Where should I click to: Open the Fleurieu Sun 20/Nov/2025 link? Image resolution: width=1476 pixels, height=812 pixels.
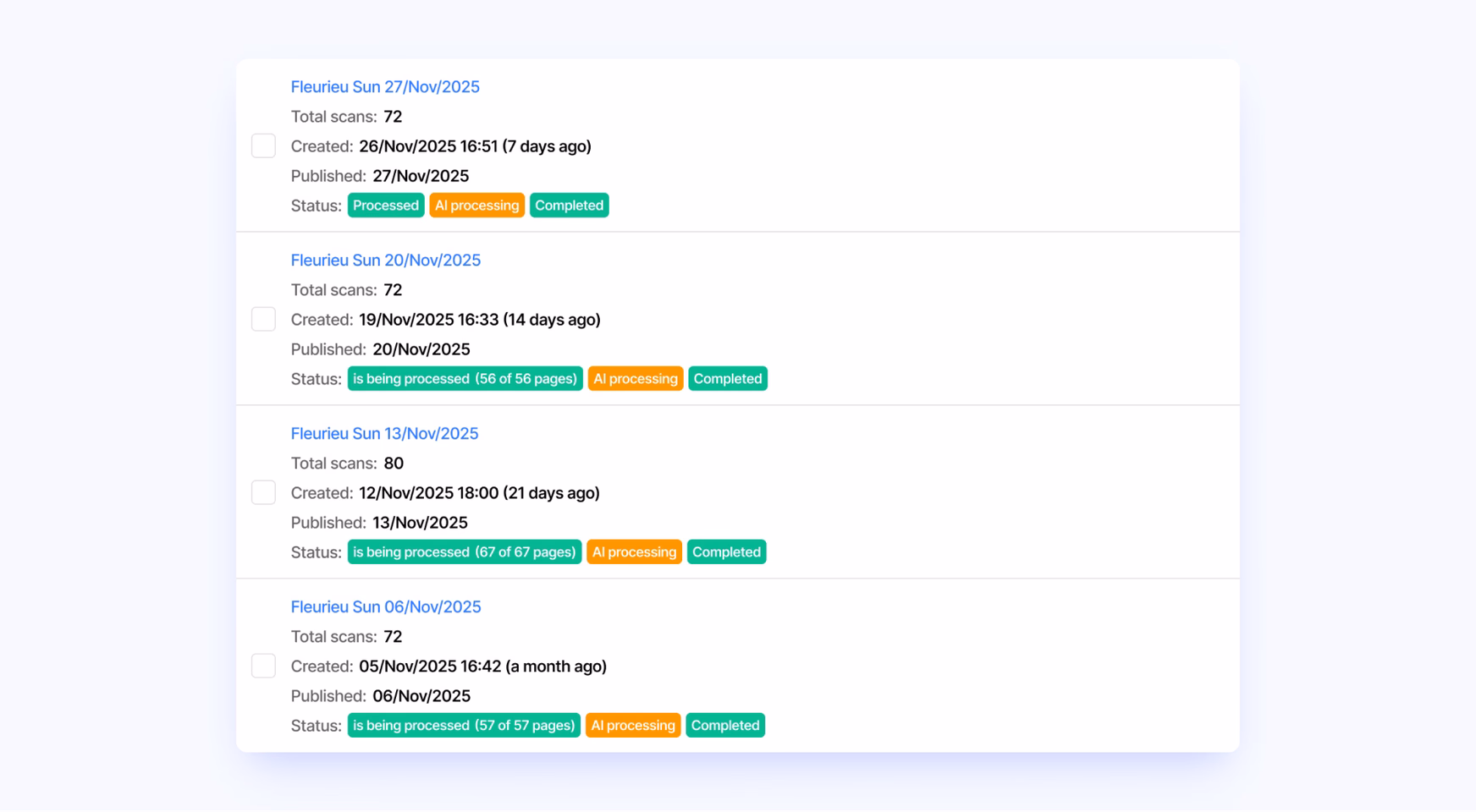pos(386,261)
